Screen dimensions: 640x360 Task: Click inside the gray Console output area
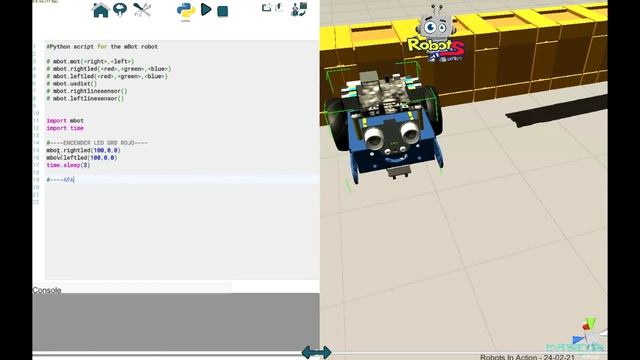[176, 322]
